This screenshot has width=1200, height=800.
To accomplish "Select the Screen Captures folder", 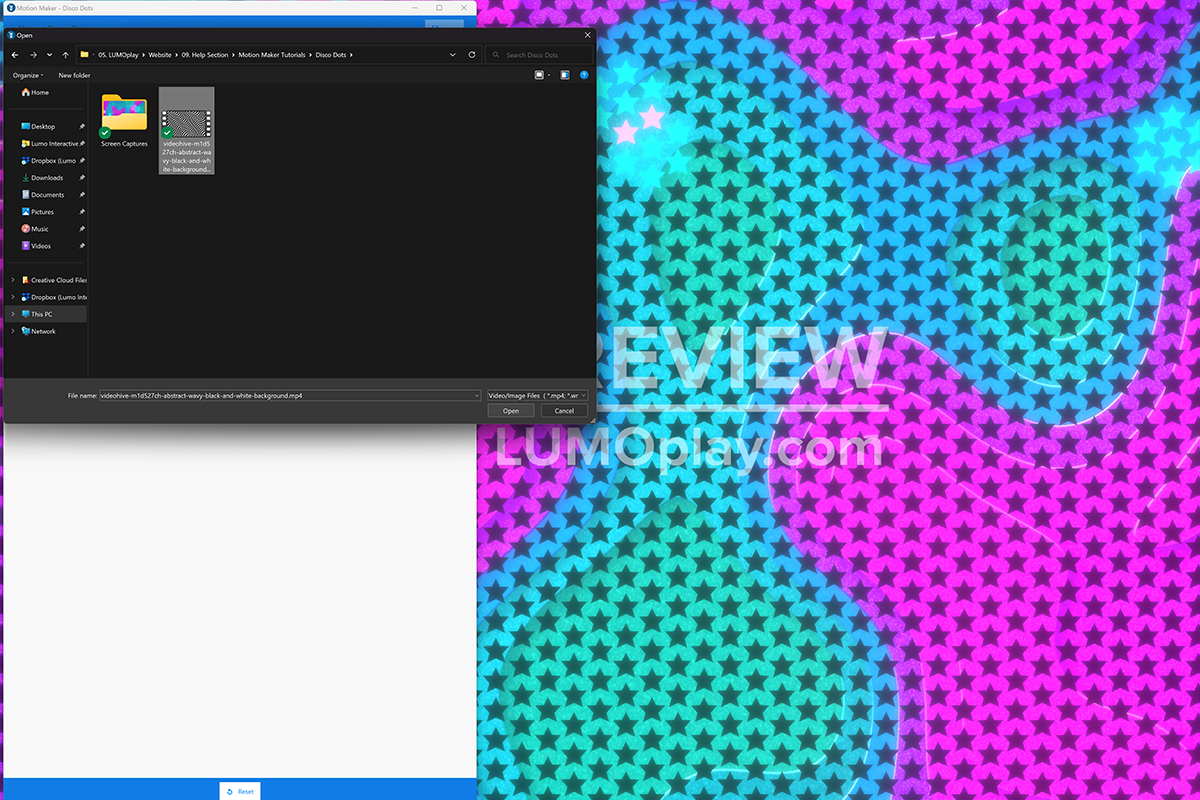I will [124, 121].
